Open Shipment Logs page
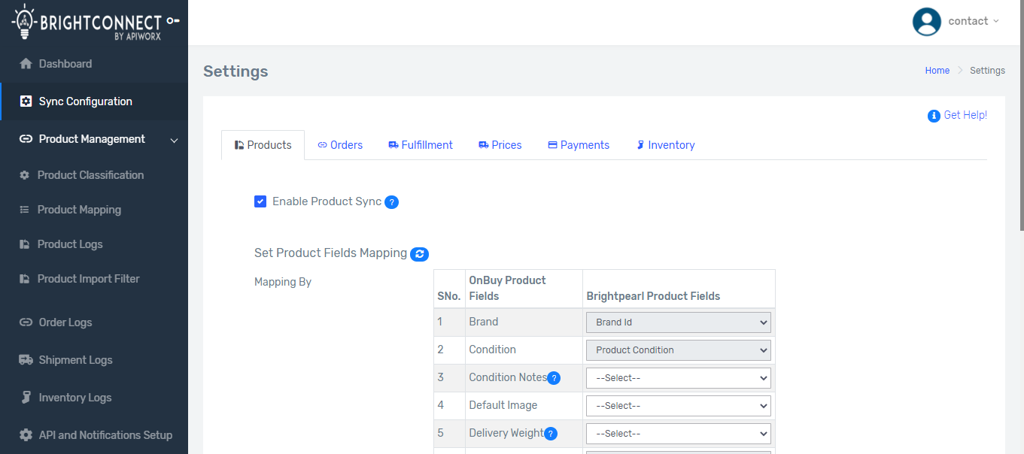Screen dimensions: 1024x454 (x=94, y=360)
